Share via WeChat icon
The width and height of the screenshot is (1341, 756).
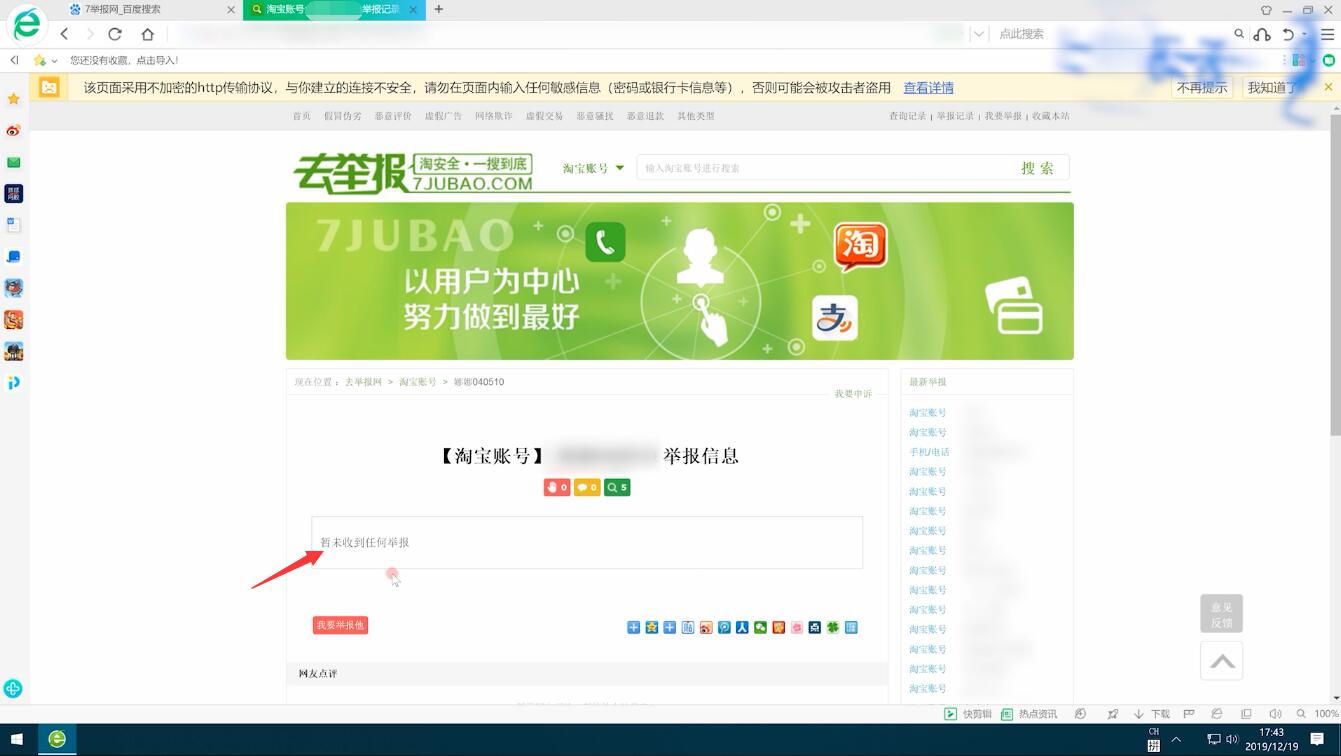pos(760,627)
